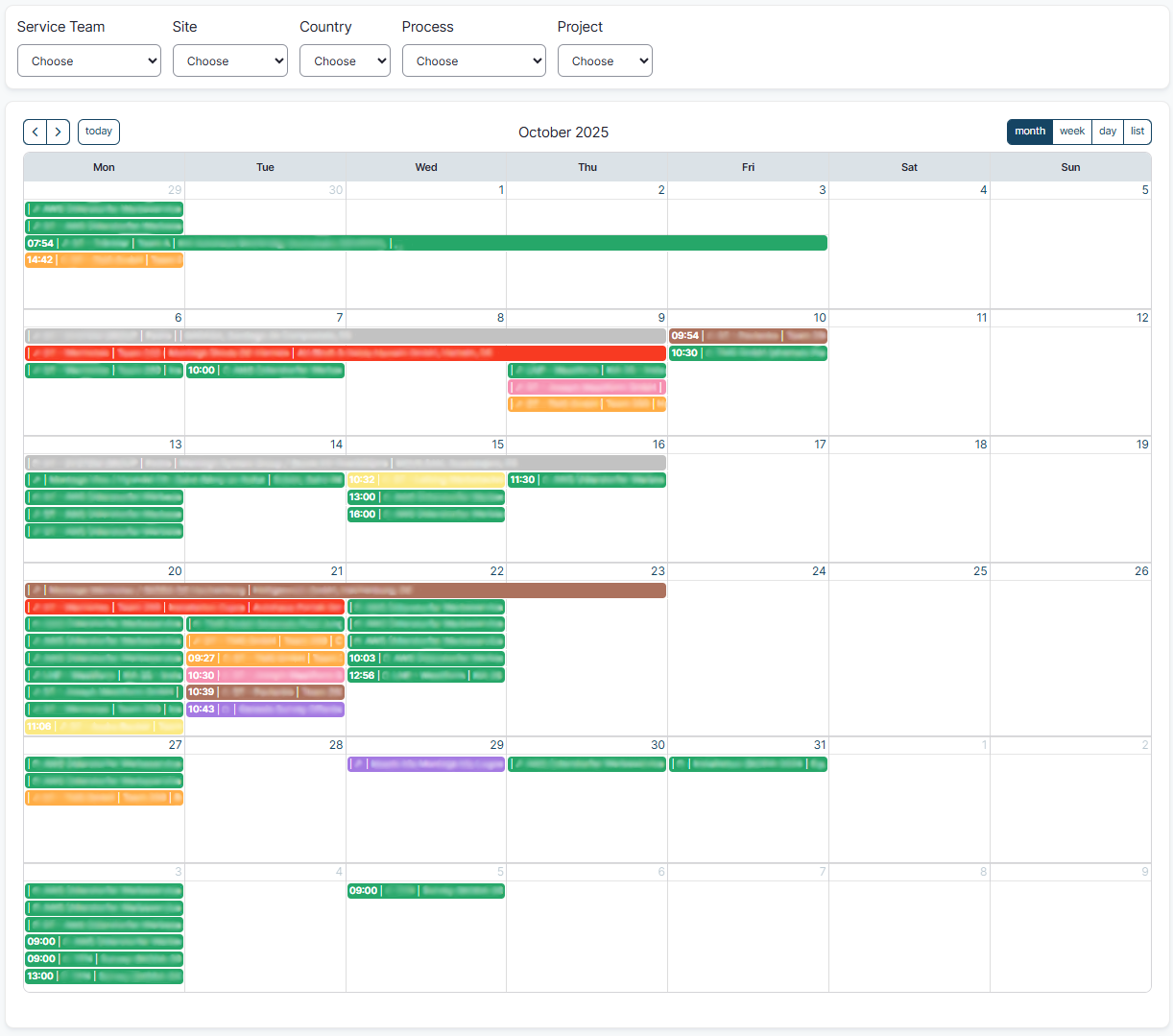This screenshot has height=1036, width=1173.
Task: Jump back to the current date via today
Action: coord(98,132)
